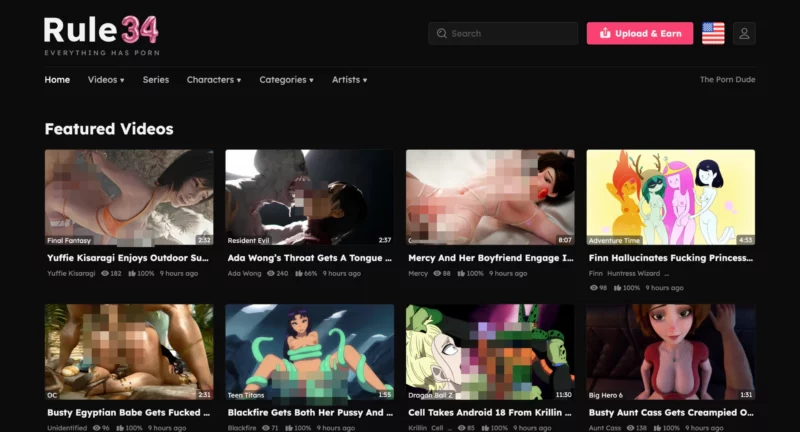800x432 pixels.
Task: Click the upload icon on the Upload & Earn button
Action: pos(605,34)
